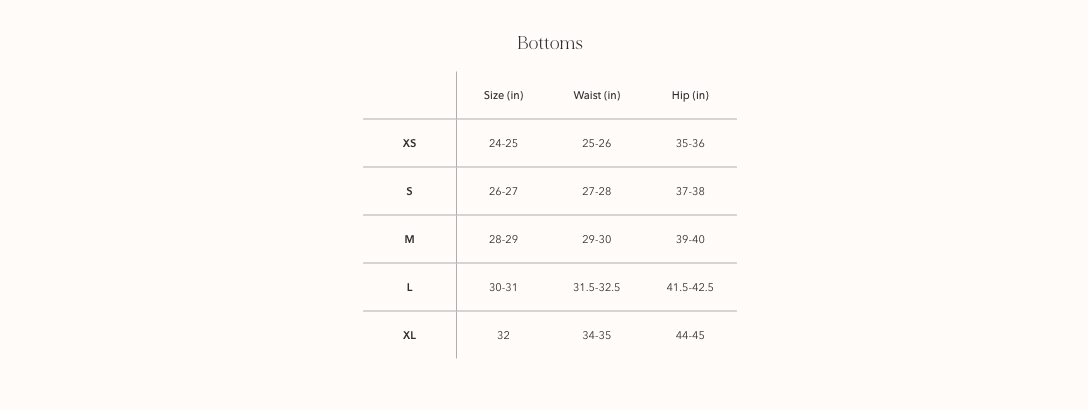Select the 27-28 waist cell
This screenshot has width=1088, height=411.
coord(596,191)
